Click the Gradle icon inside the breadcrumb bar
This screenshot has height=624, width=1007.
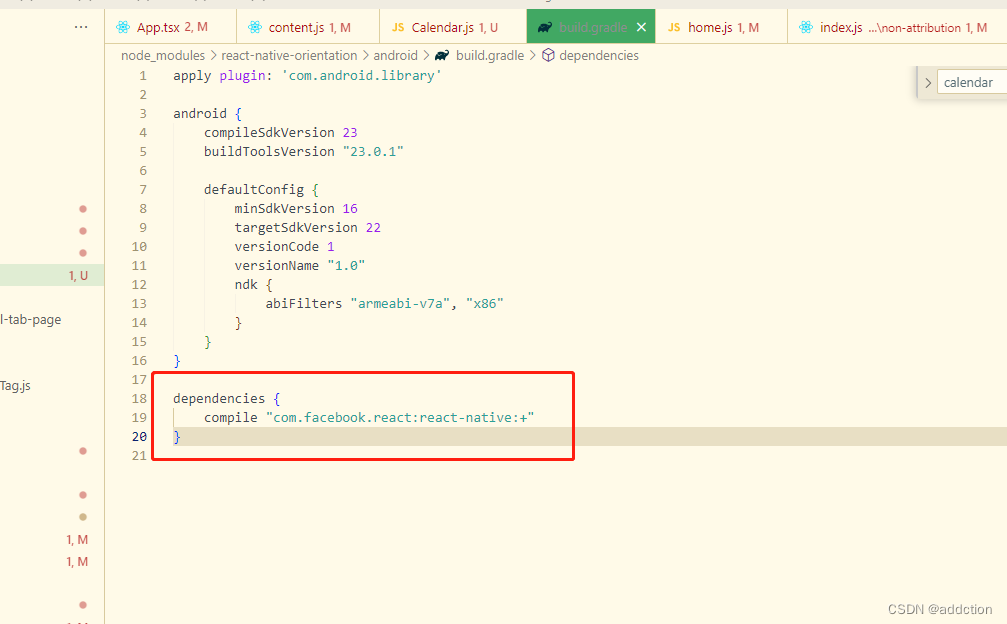441,55
